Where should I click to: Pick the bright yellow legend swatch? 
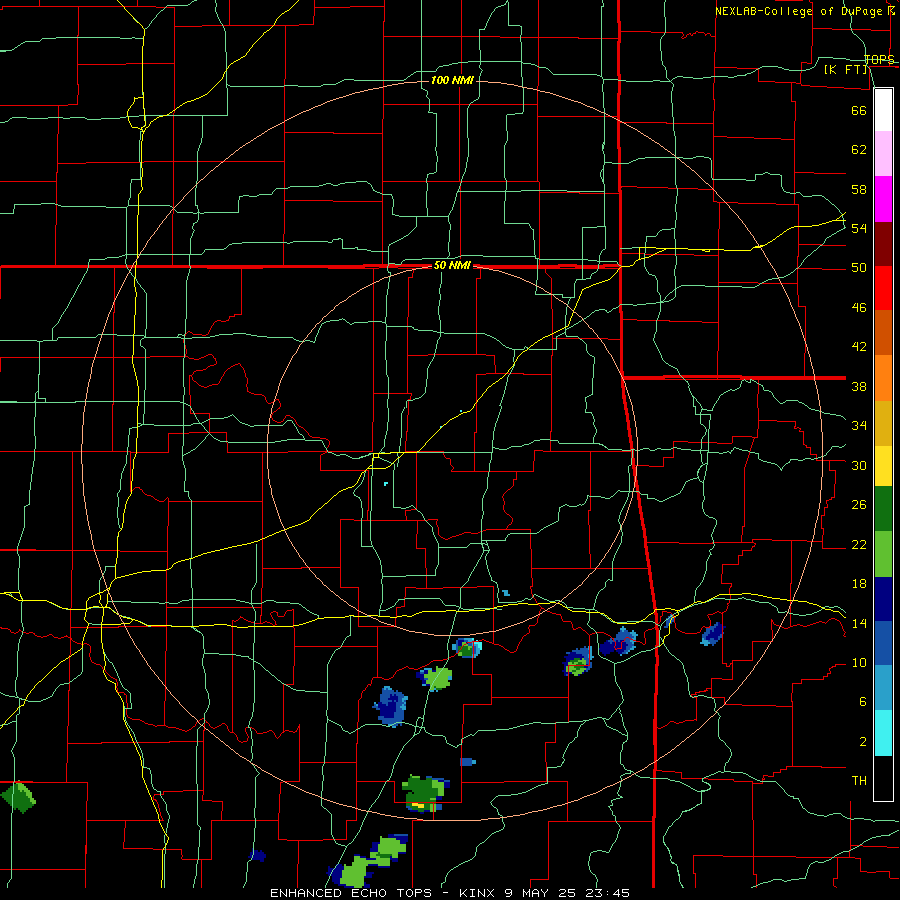[883, 466]
